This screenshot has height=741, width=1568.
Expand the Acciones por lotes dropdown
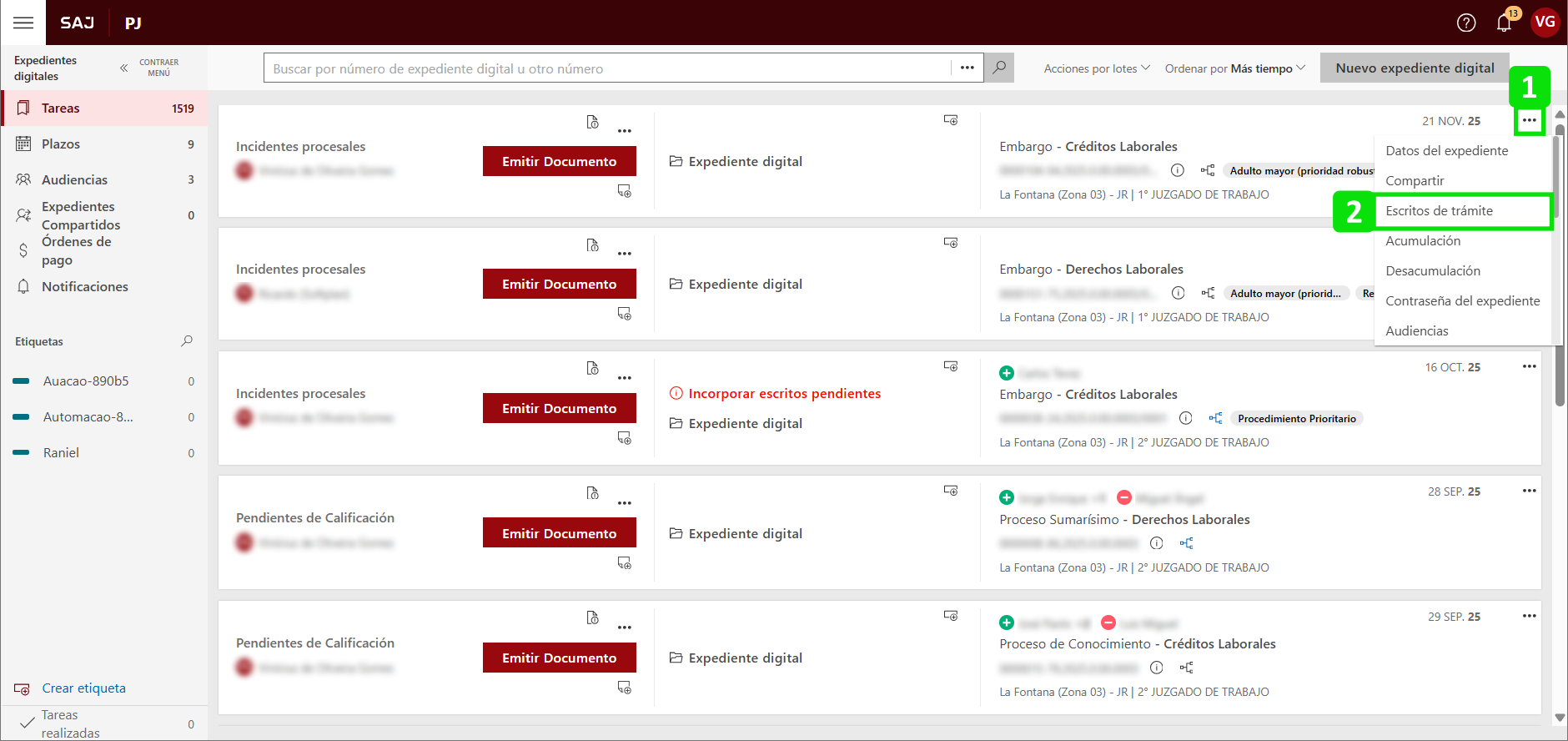pos(1096,68)
